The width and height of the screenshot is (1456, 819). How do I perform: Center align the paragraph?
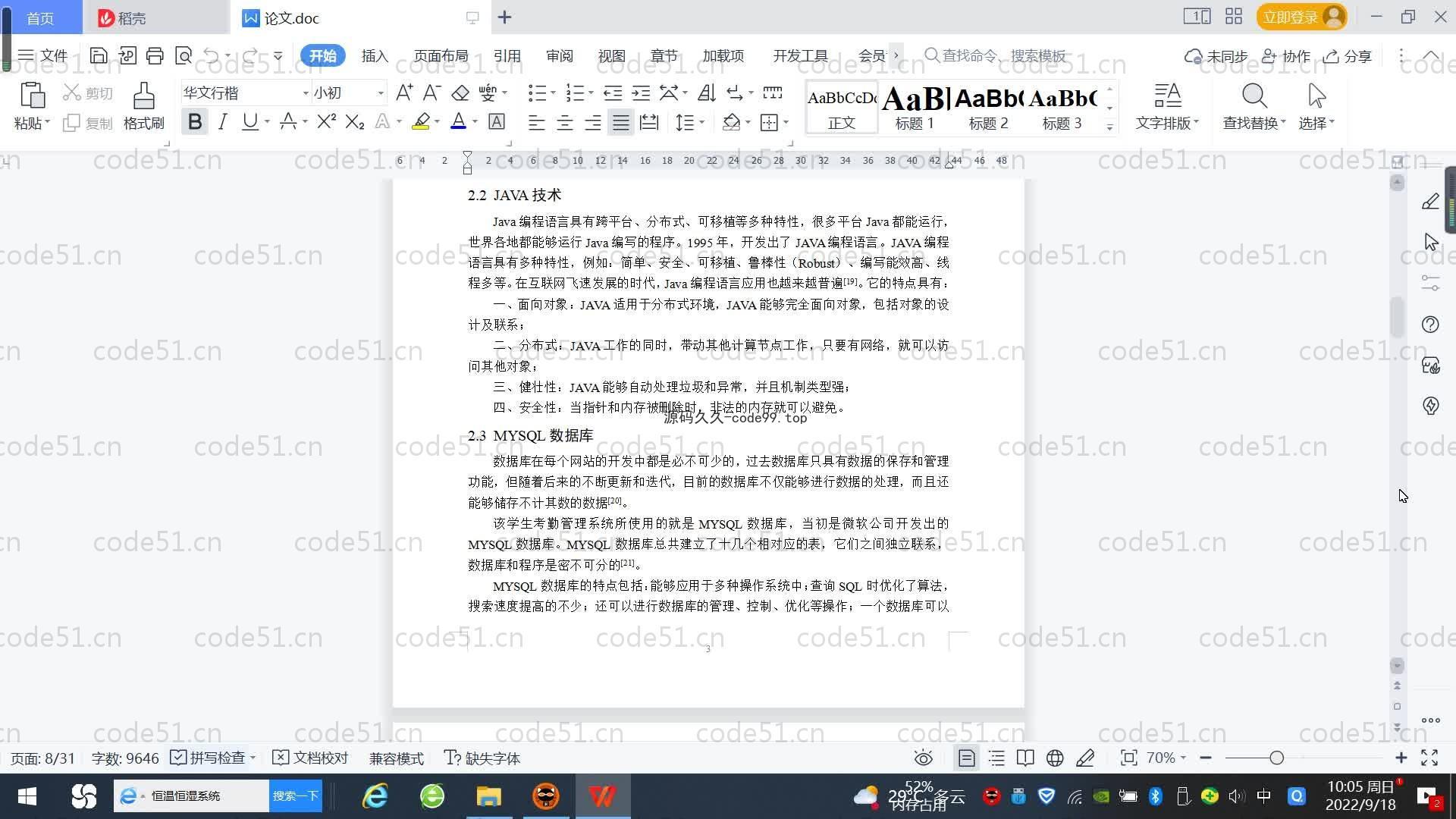tap(565, 122)
